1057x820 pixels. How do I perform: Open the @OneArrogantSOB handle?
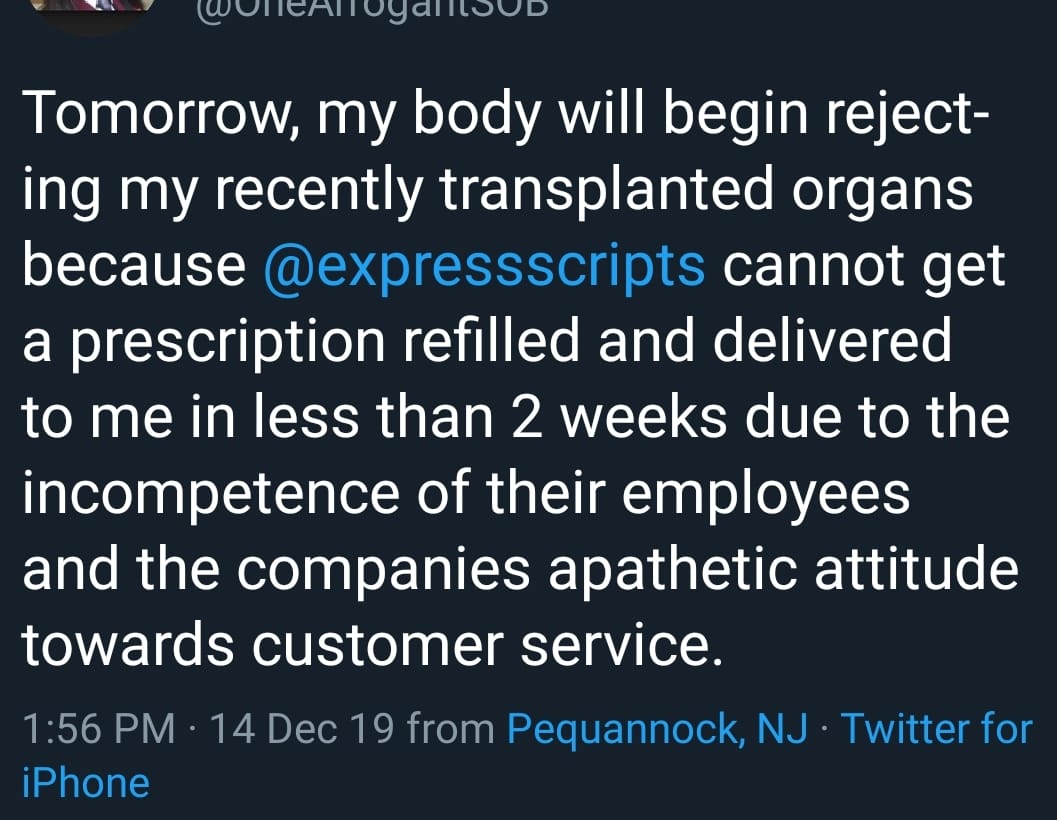click(372, 8)
